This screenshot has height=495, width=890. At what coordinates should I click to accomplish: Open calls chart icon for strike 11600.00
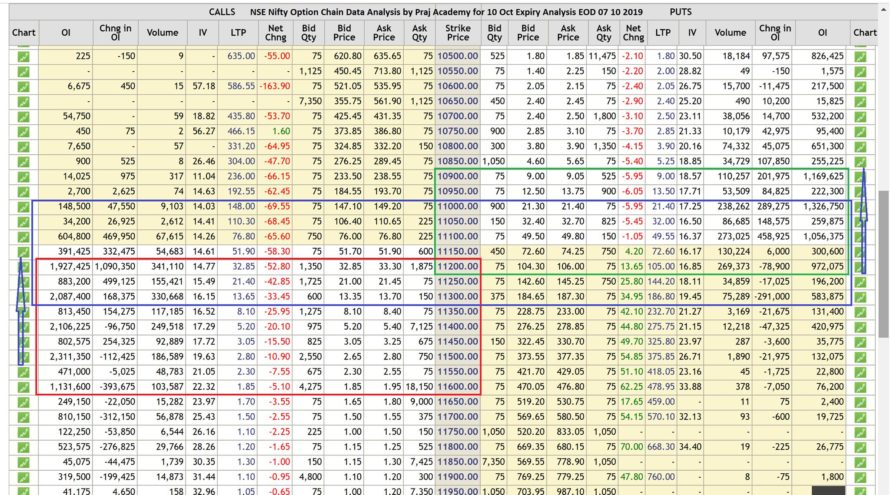click(x=23, y=388)
